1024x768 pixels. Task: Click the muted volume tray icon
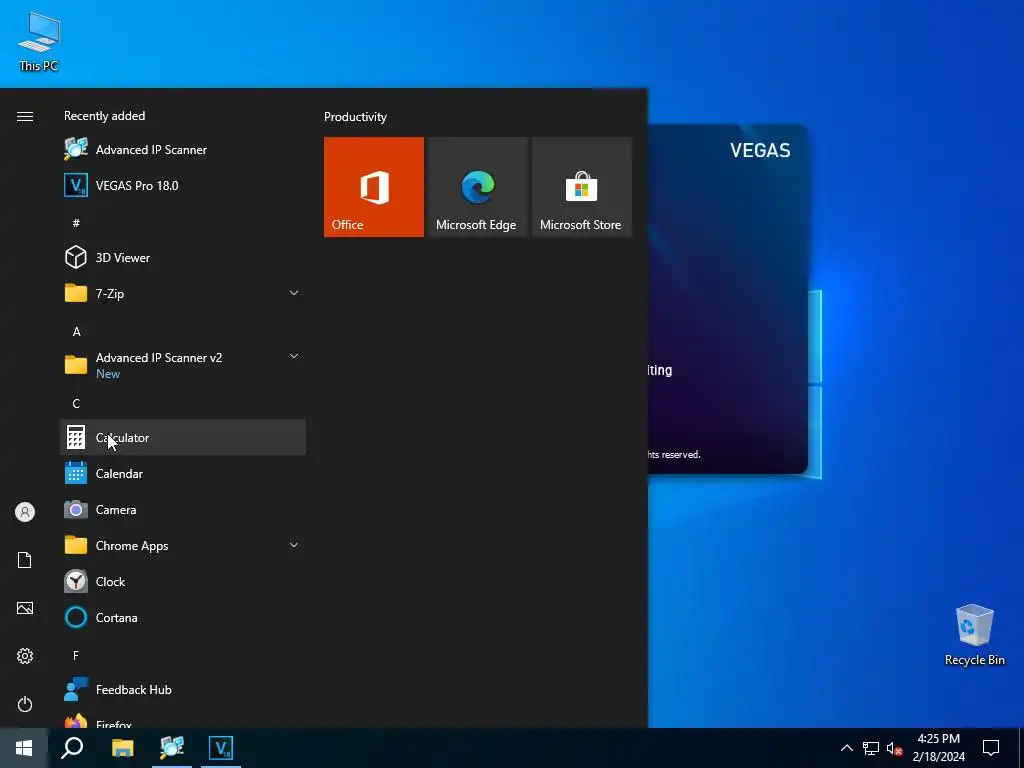point(894,748)
